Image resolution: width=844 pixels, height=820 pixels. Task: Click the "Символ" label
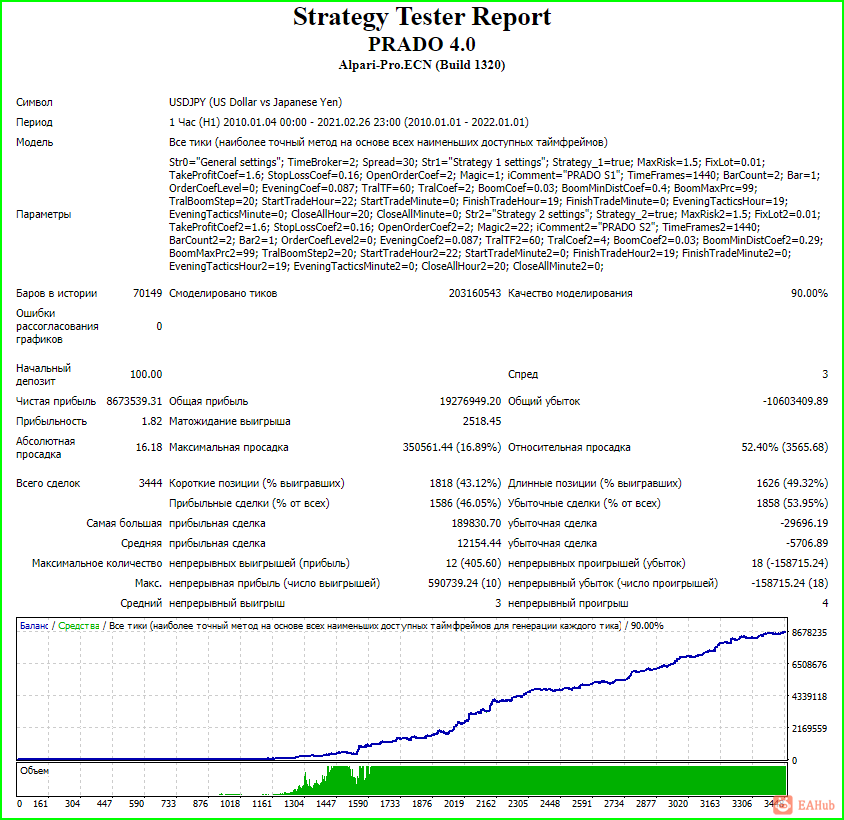point(34,102)
